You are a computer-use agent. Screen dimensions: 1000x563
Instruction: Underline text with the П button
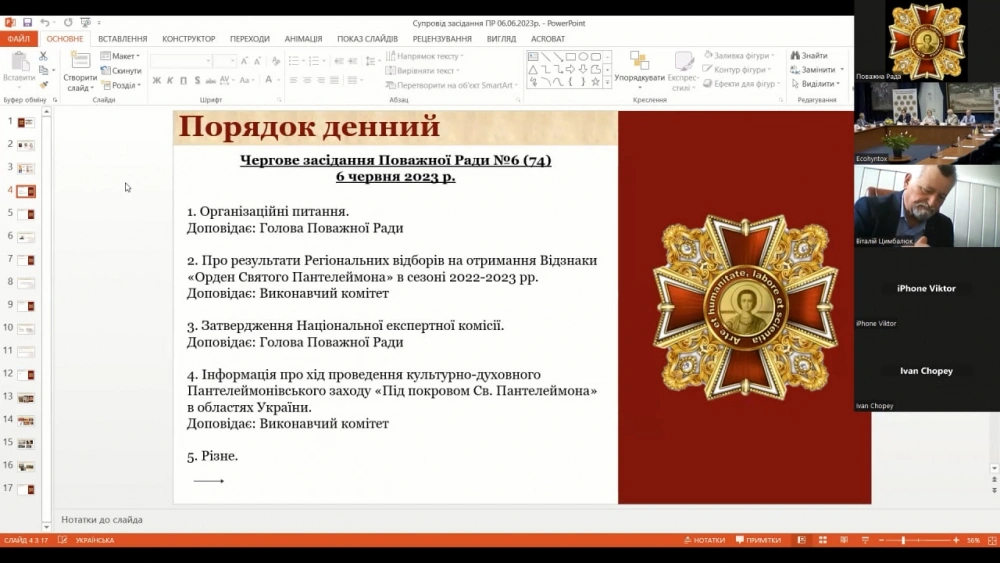184,80
